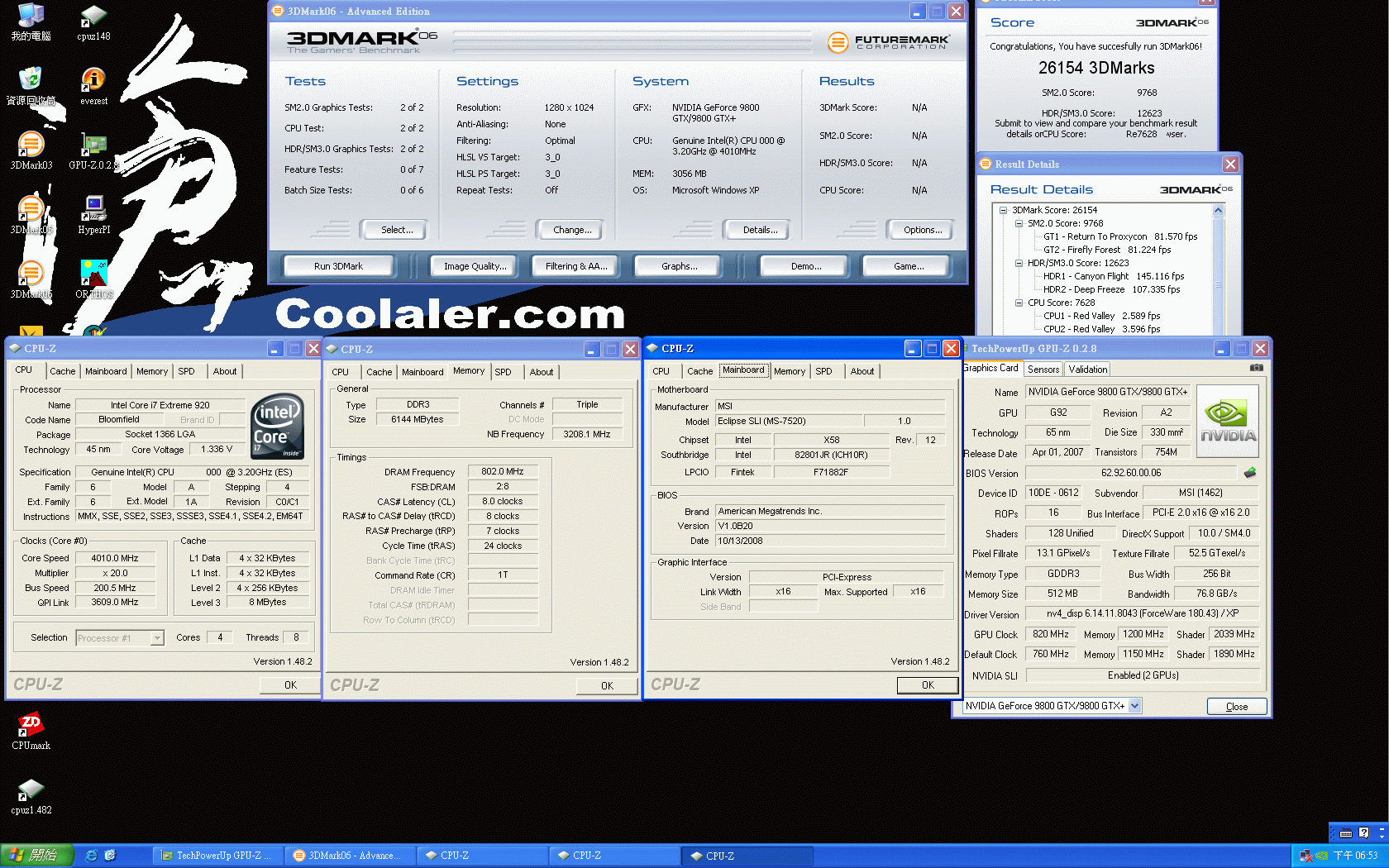Screen dimensions: 1389x868
Task: Open the About tab in Mainboard CPU-Z window
Action: point(862,371)
